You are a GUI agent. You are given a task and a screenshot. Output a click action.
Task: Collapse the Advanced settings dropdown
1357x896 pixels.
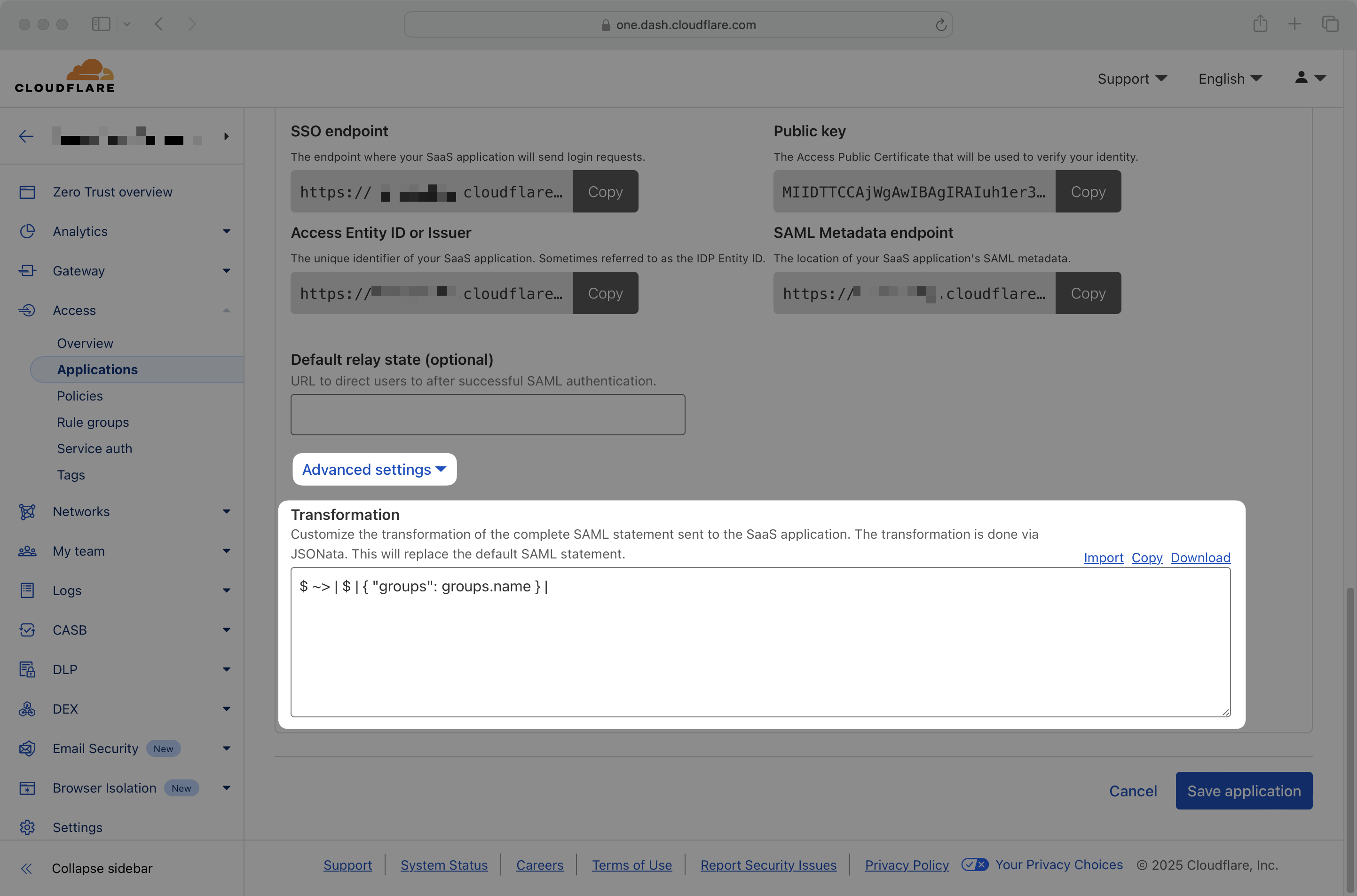374,469
